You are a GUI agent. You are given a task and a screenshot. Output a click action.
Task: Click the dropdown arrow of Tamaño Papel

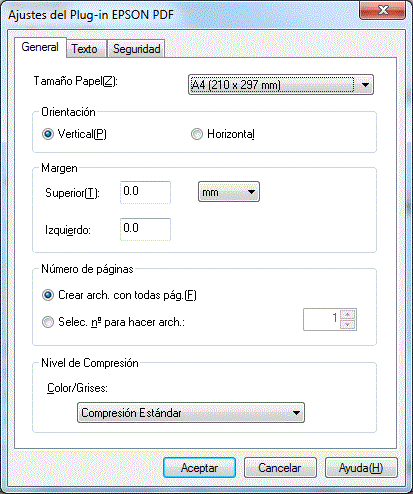(365, 85)
